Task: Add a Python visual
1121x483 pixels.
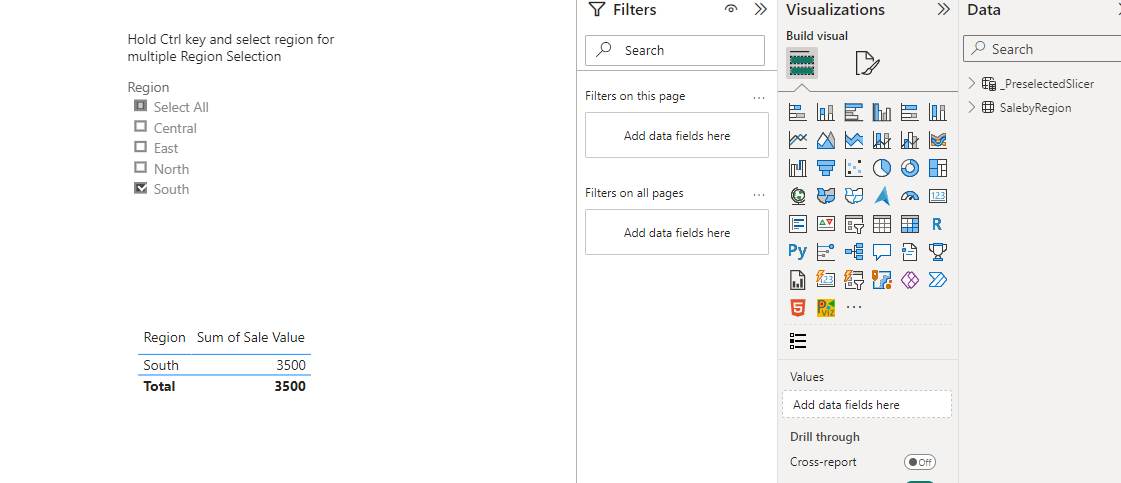Action: click(797, 252)
